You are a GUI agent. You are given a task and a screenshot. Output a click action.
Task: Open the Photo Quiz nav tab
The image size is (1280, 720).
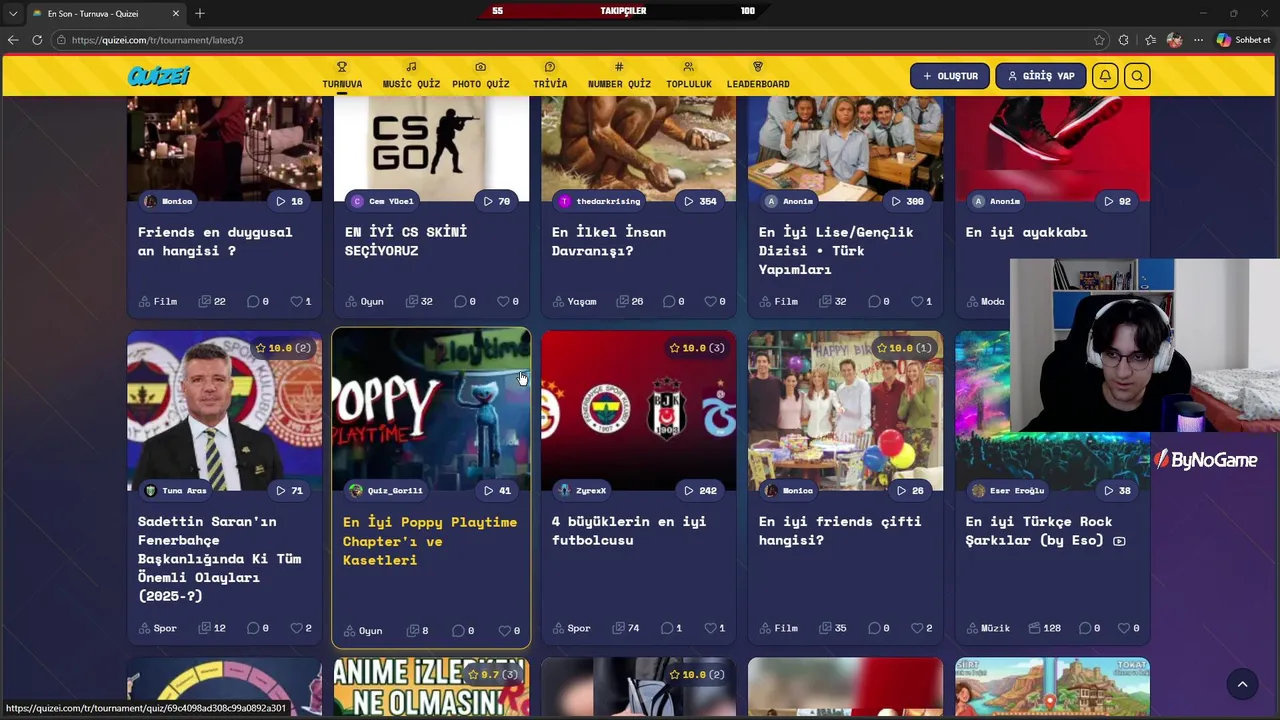[x=480, y=76]
